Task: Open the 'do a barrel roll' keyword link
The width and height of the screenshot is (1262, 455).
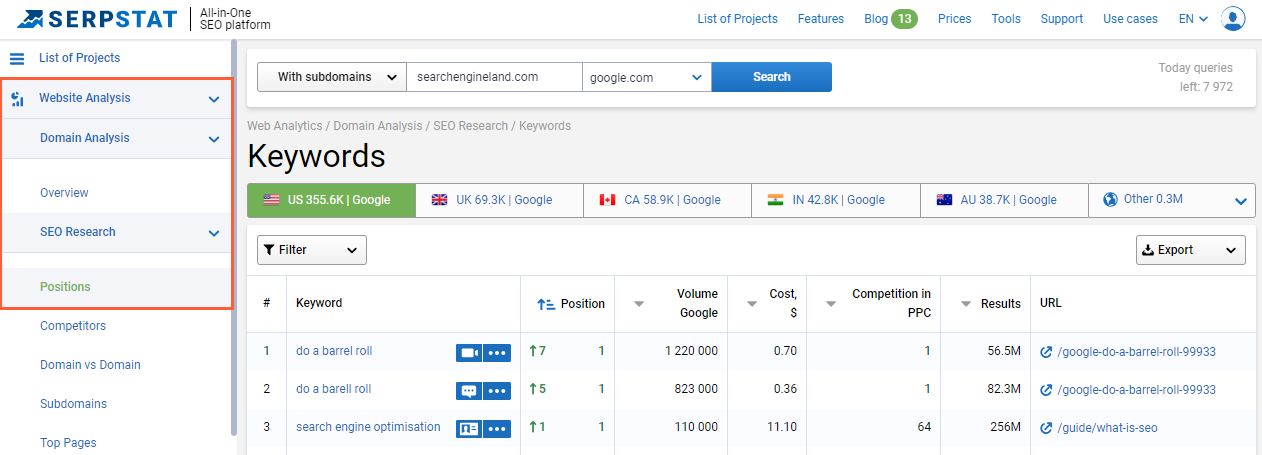Action: tap(333, 351)
